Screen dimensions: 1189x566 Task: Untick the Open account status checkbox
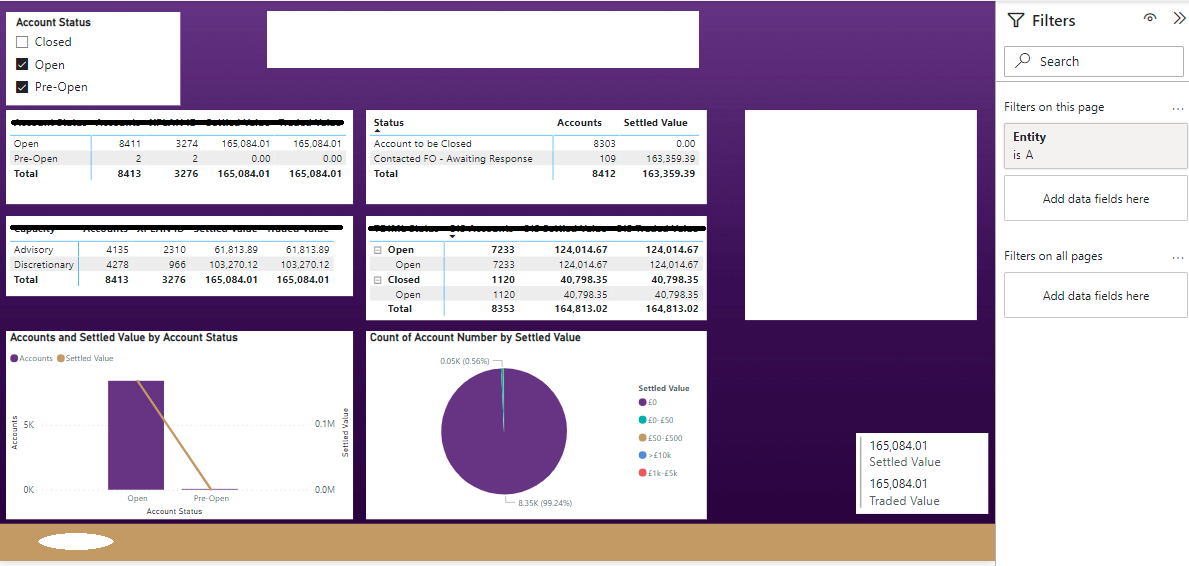[22, 64]
